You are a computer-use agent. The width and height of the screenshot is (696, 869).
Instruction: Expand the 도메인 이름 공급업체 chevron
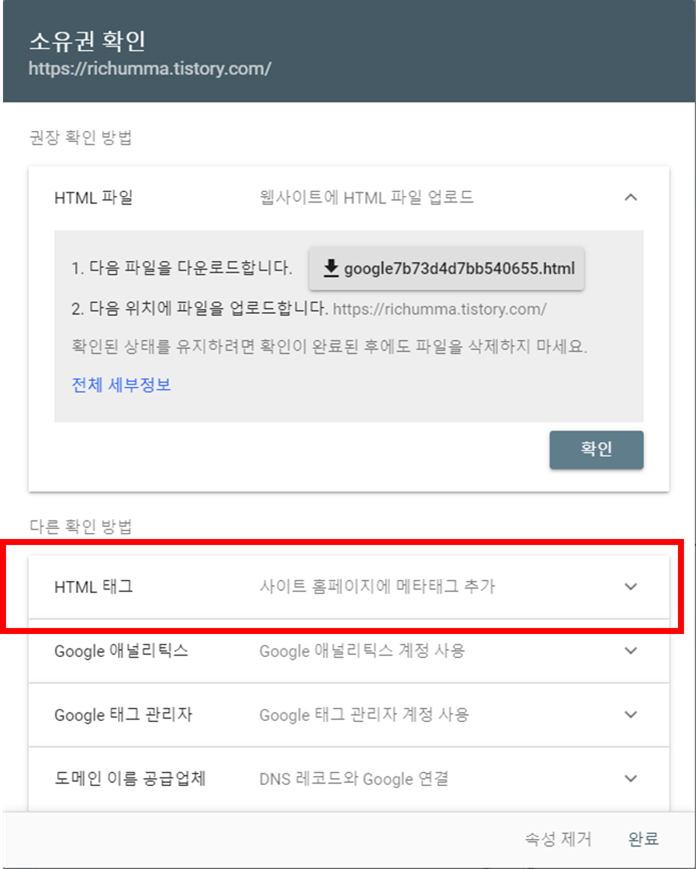click(631, 778)
